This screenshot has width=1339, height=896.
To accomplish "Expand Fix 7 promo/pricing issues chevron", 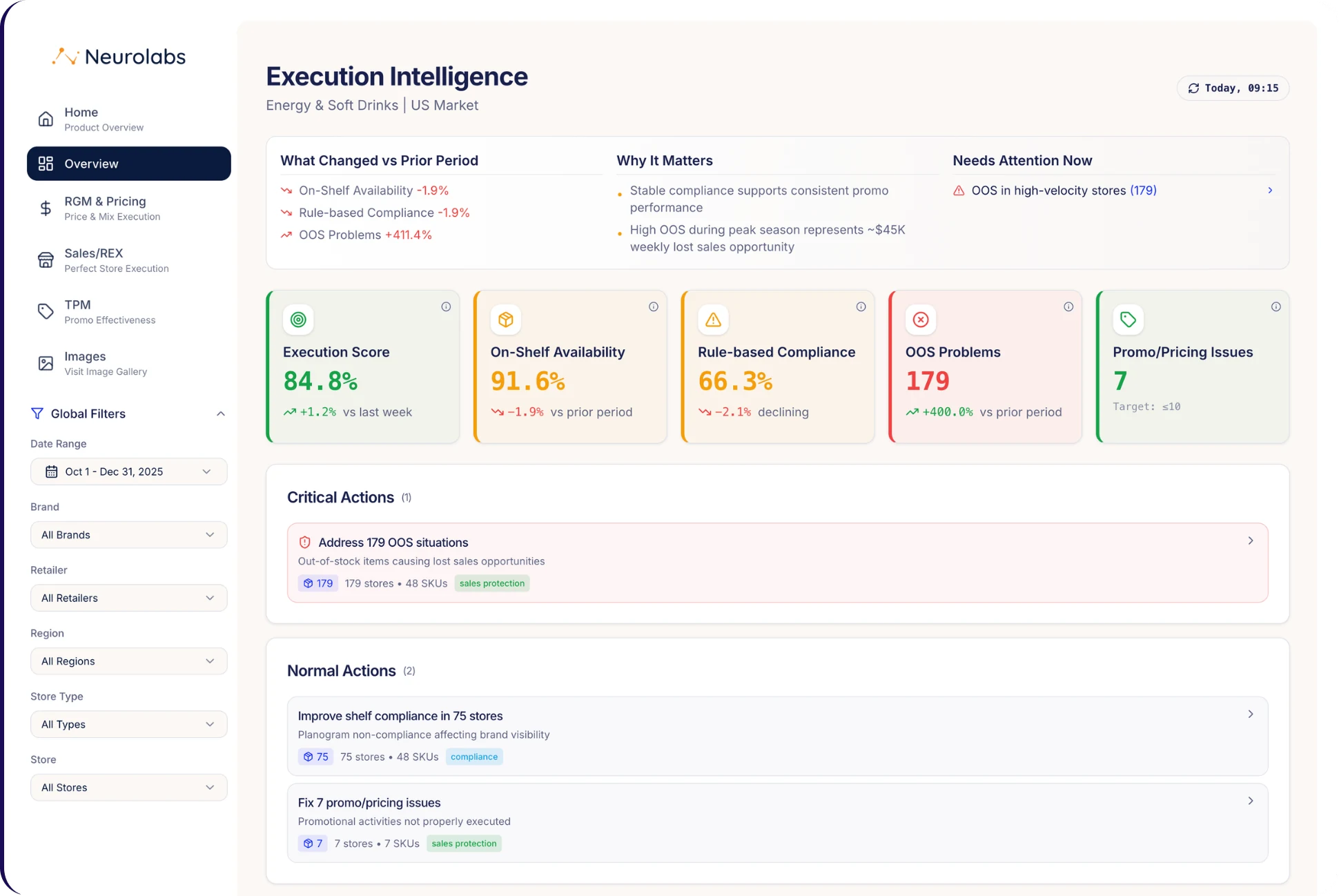I will [1251, 801].
